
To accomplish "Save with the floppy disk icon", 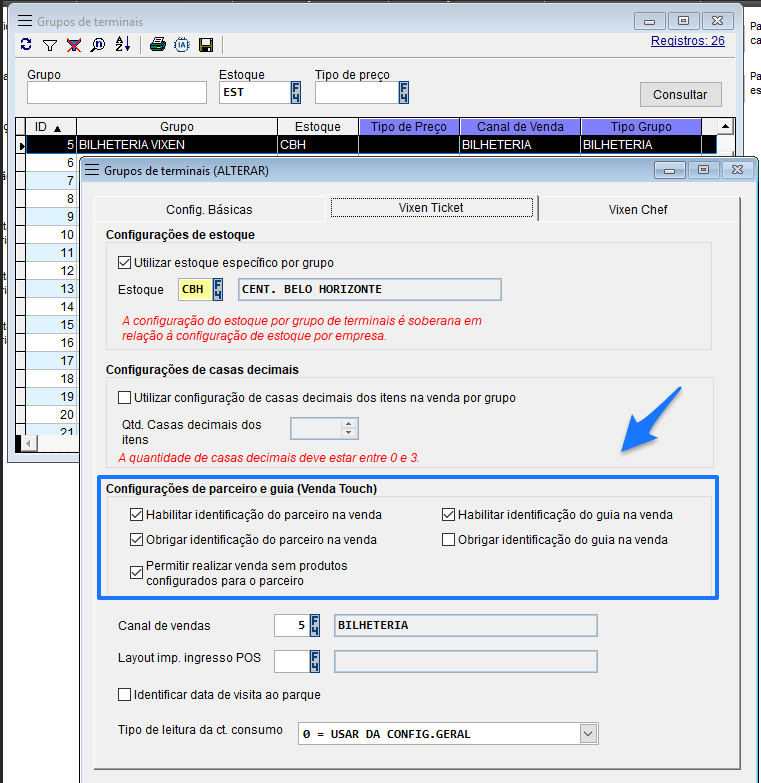I will (x=206, y=45).
